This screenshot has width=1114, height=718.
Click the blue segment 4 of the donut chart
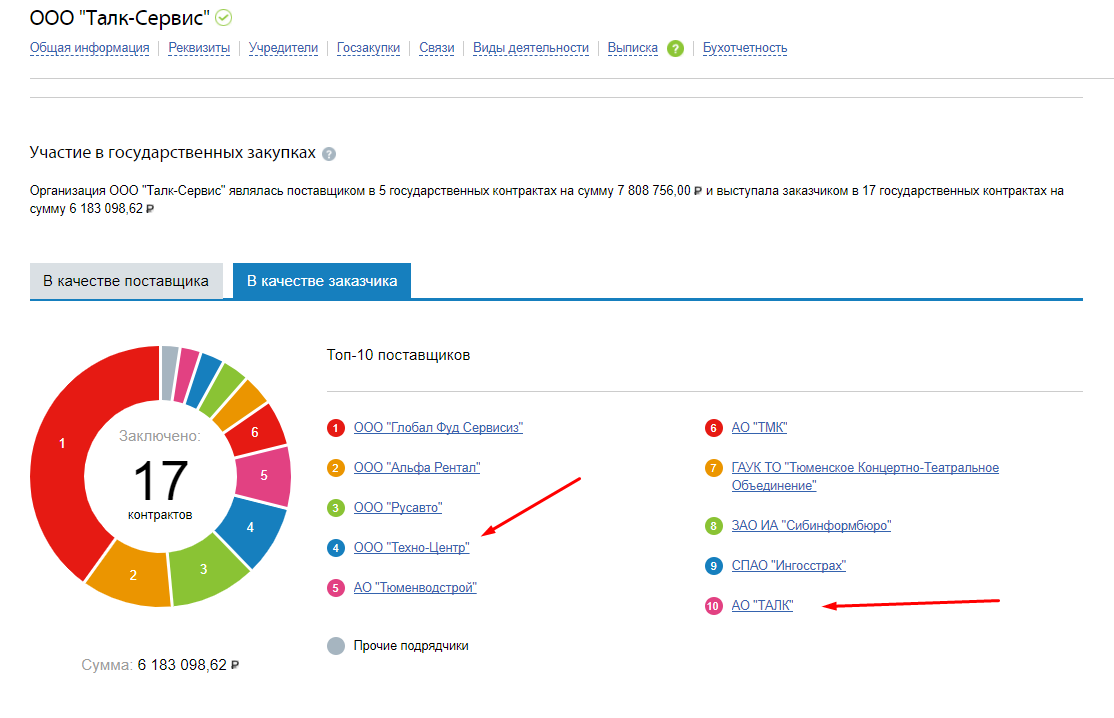pyautogui.click(x=251, y=528)
